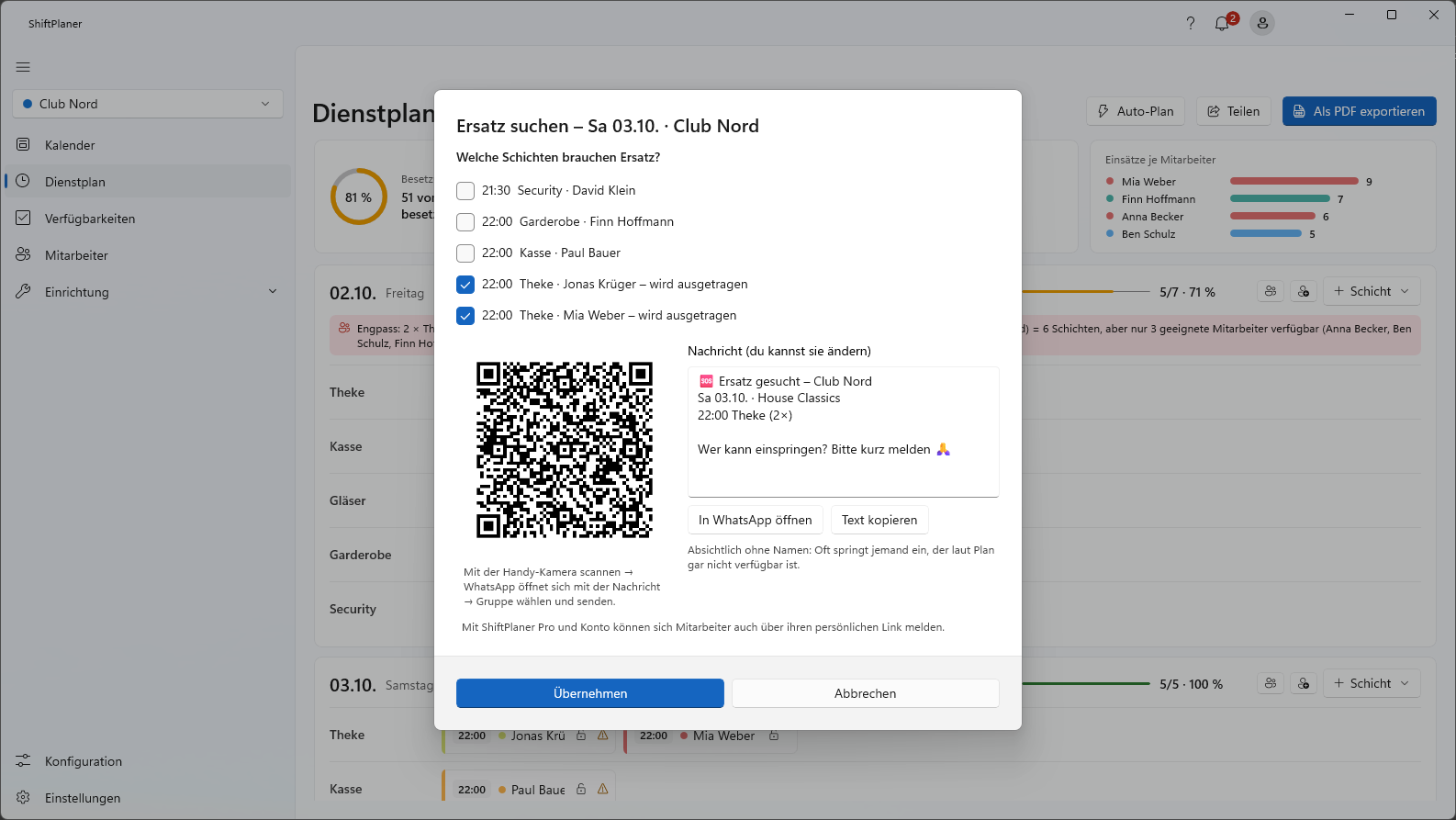Open Mitarbeiter in the sidebar

coord(148,255)
